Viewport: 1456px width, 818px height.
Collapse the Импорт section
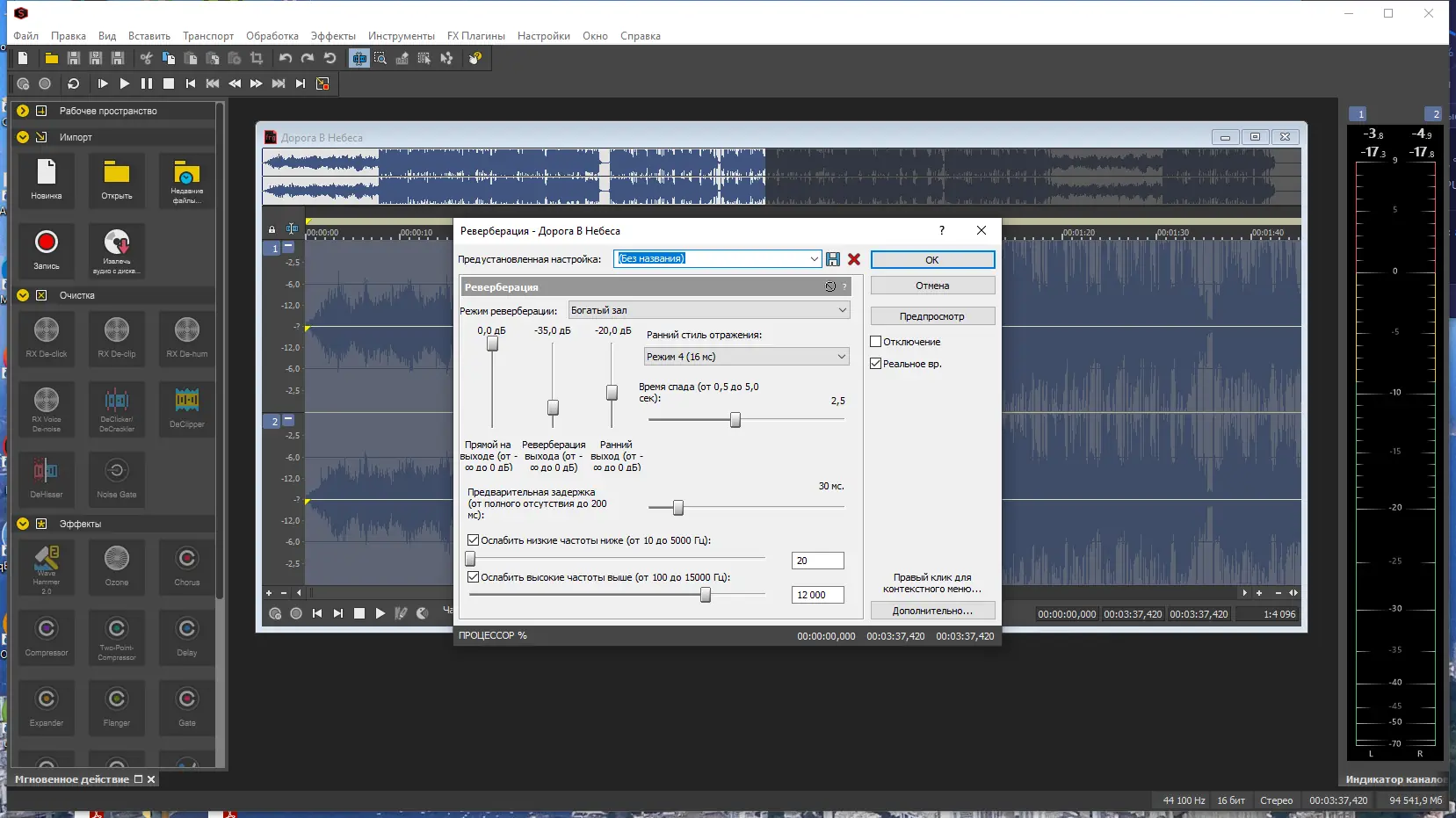point(23,137)
